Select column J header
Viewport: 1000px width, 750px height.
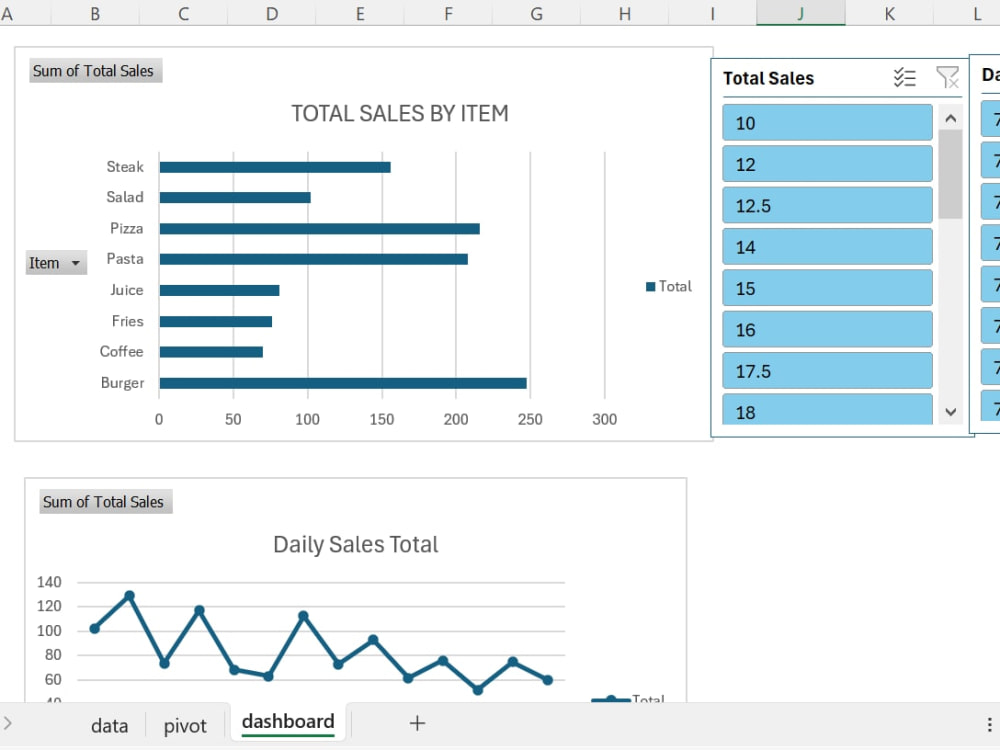(x=800, y=13)
